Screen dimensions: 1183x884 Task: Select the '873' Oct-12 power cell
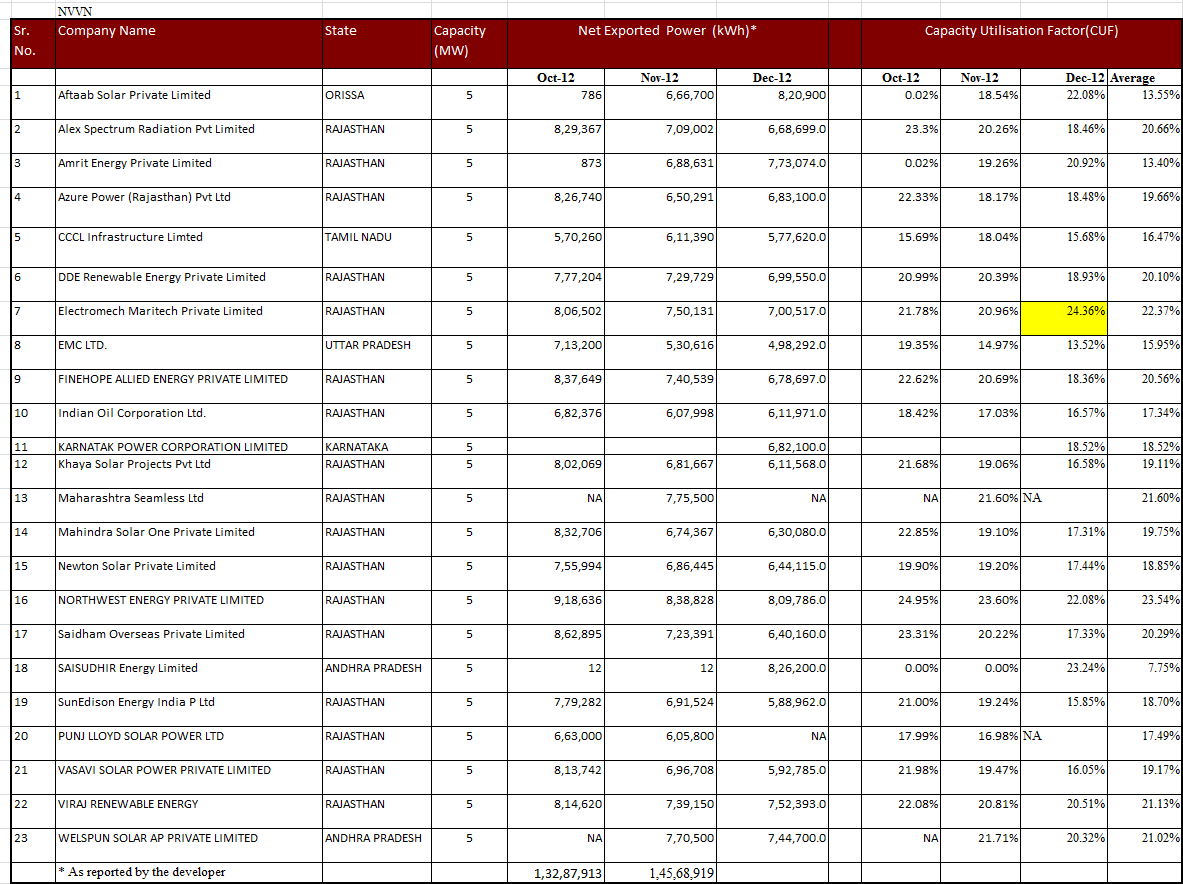[x=556, y=170]
